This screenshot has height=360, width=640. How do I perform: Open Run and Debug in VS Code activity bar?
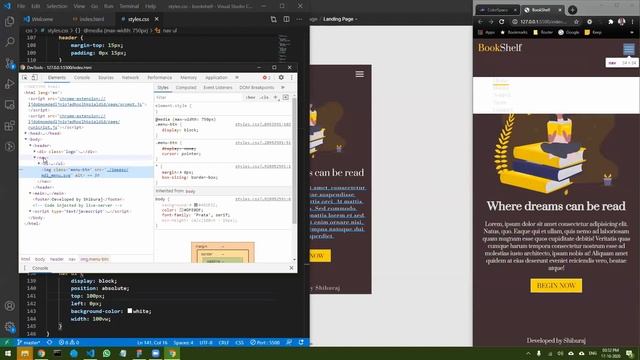9,84
